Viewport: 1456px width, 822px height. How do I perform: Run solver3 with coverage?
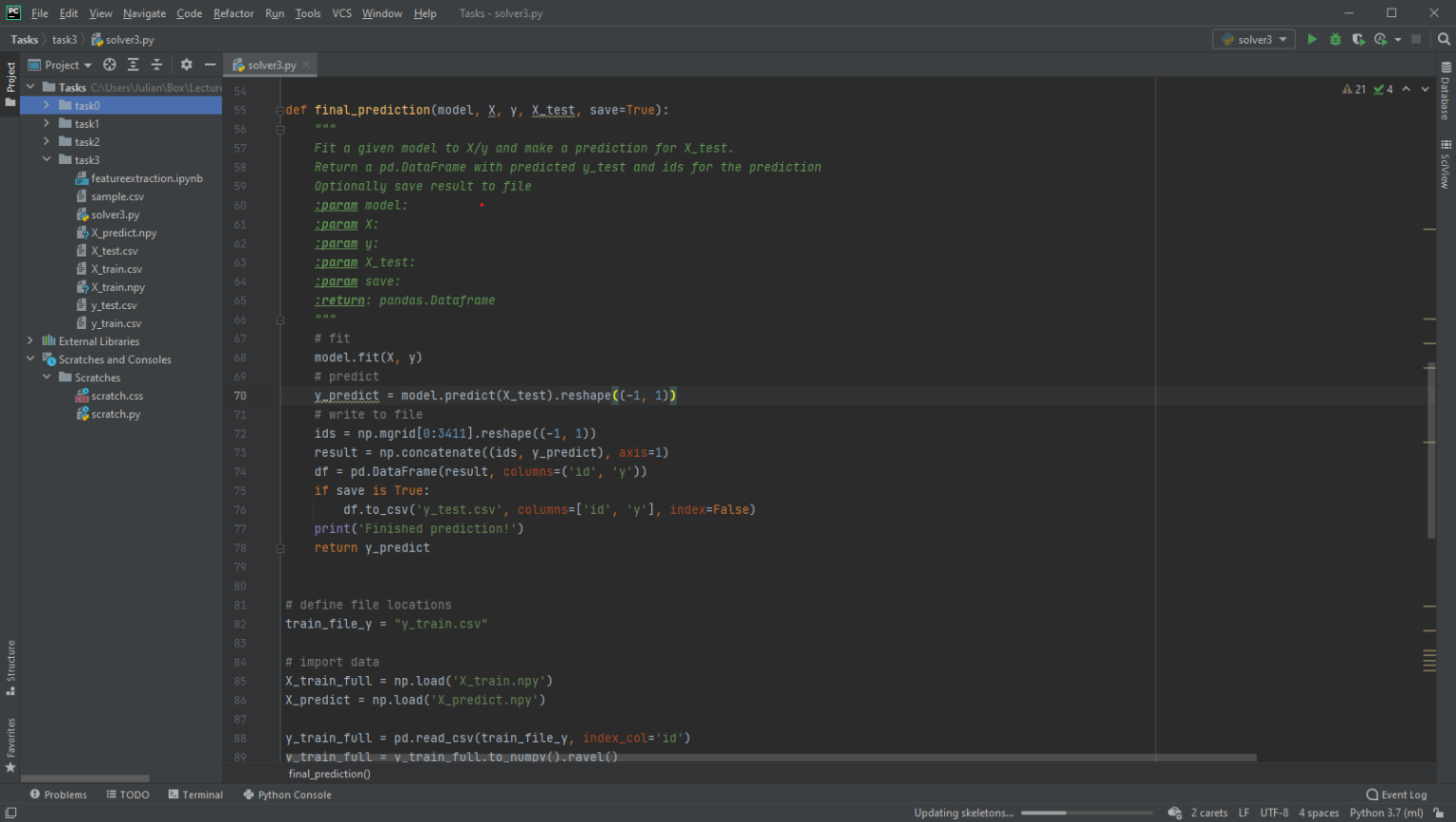(1358, 39)
